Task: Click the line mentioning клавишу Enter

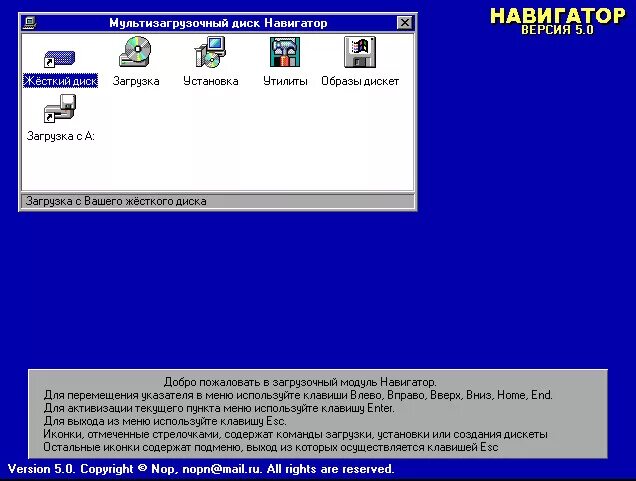Action: 219,408
